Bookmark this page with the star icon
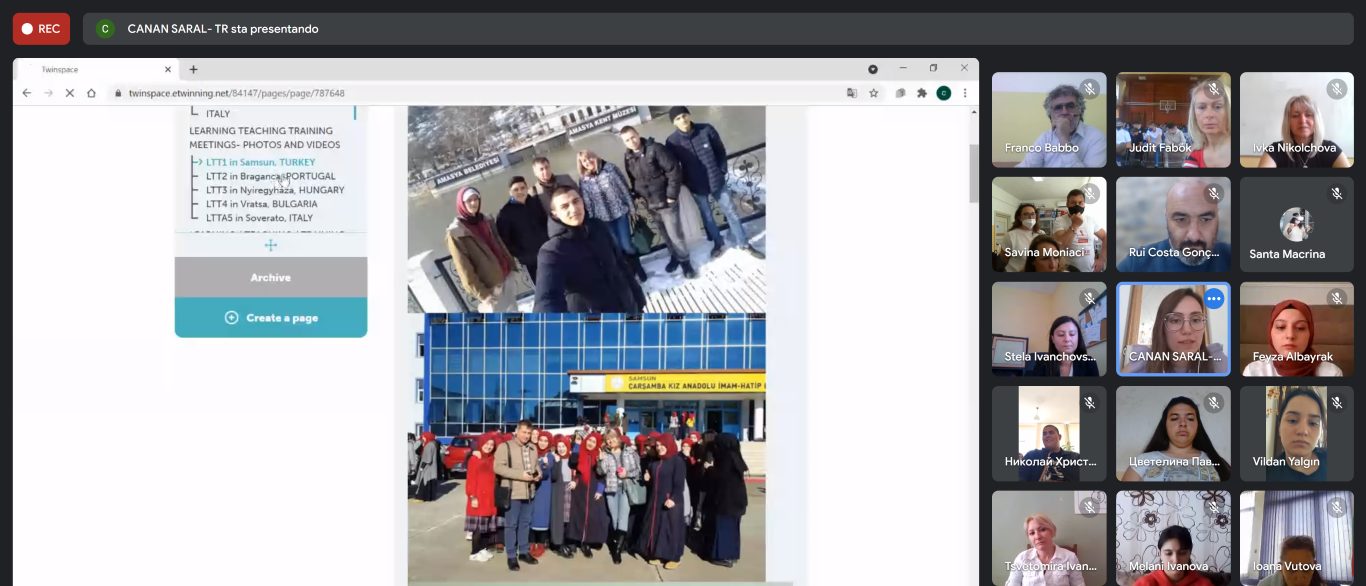Viewport: 1366px width, 586px height. pyautogui.click(x=873, y=93)
